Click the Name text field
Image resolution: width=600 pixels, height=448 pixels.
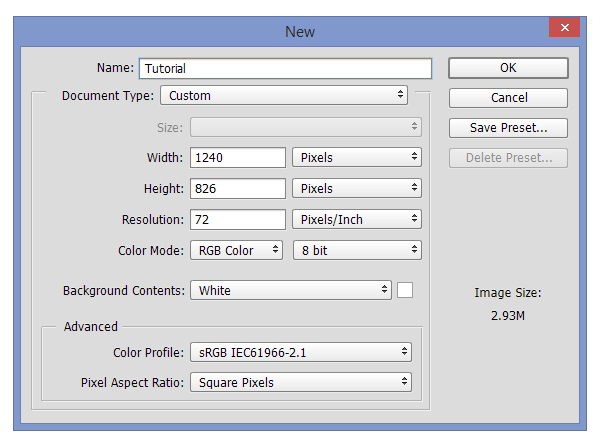tap(285, 69)
